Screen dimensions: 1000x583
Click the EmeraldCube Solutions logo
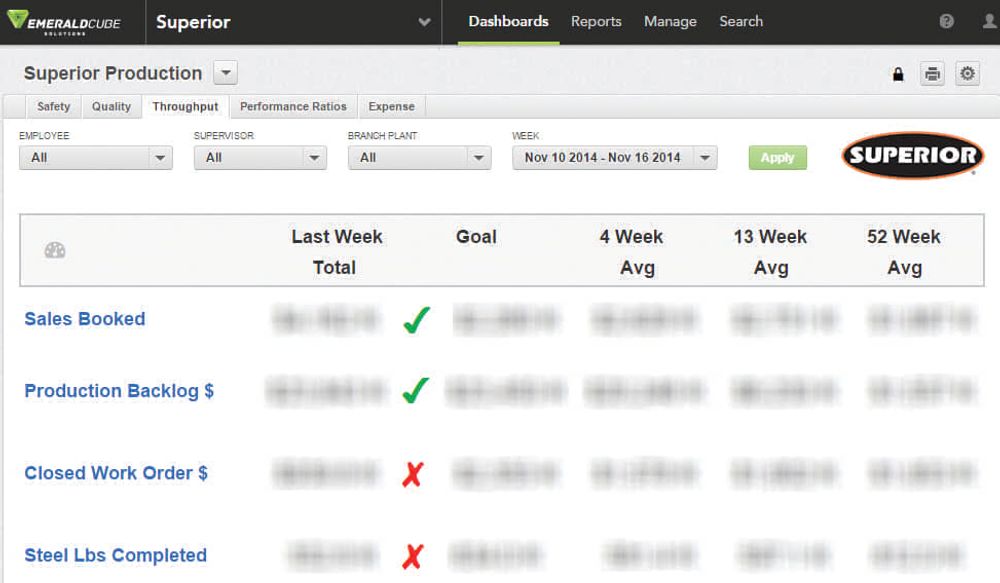(64, 22)
